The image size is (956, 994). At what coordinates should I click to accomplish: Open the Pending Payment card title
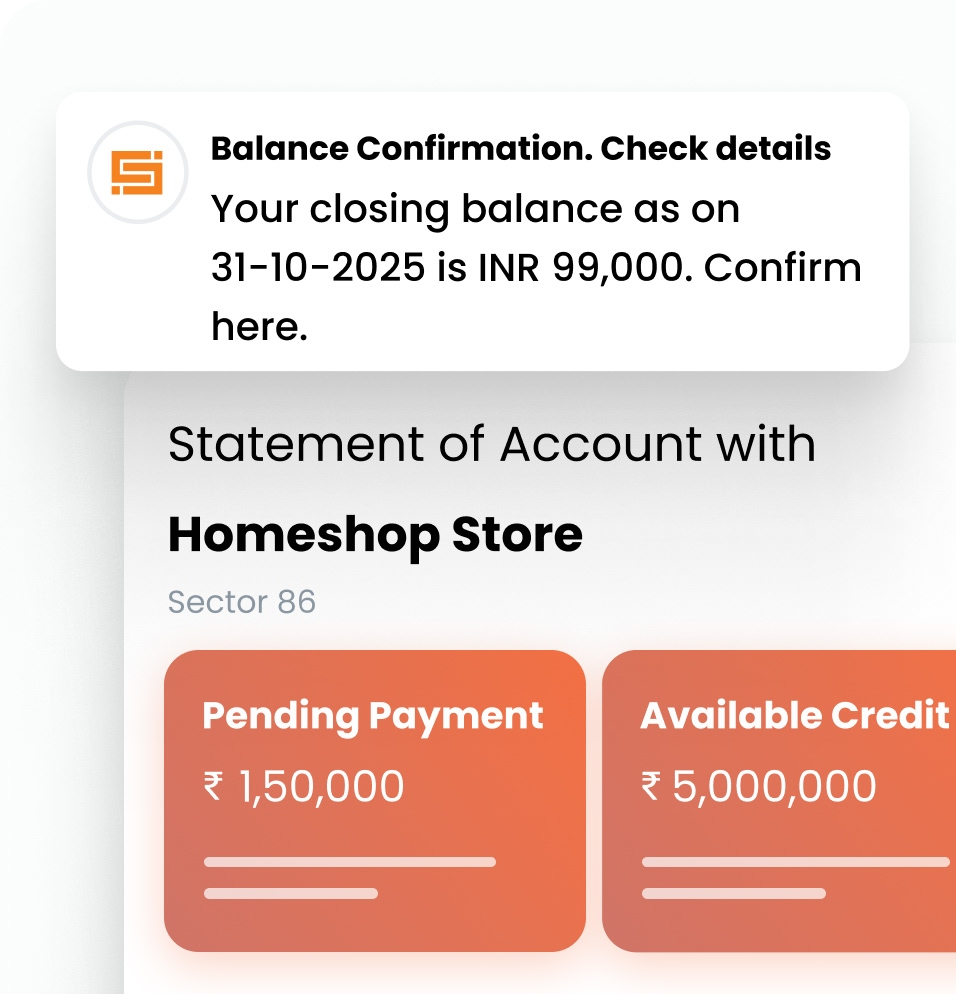373,716
